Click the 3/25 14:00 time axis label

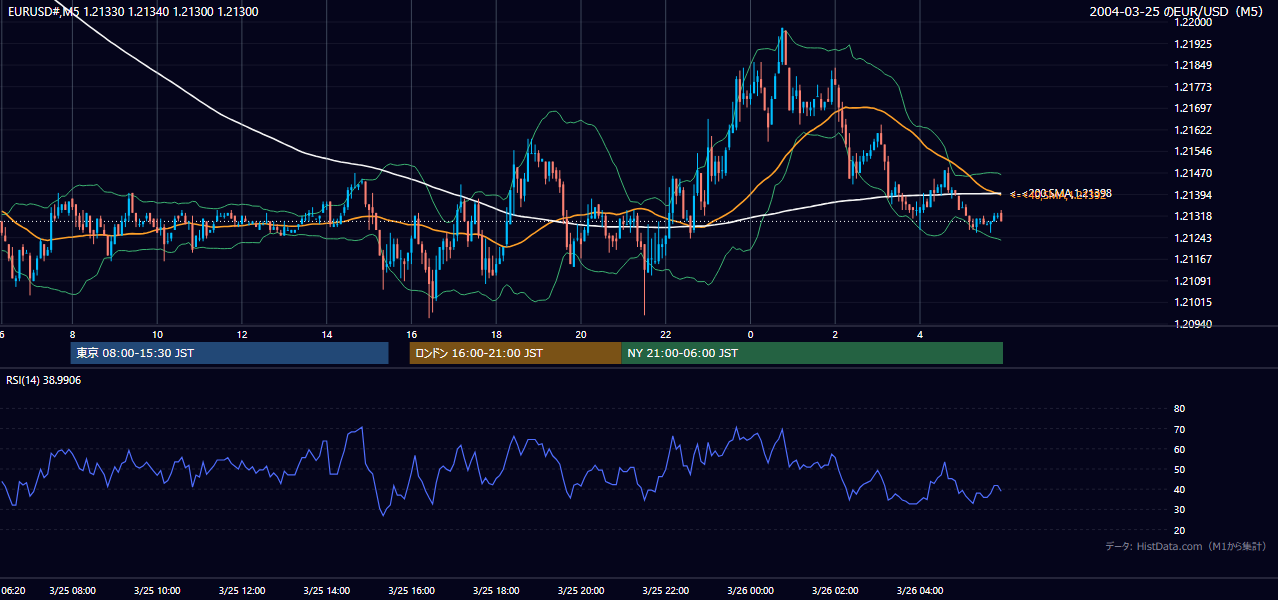coord(326,590)
